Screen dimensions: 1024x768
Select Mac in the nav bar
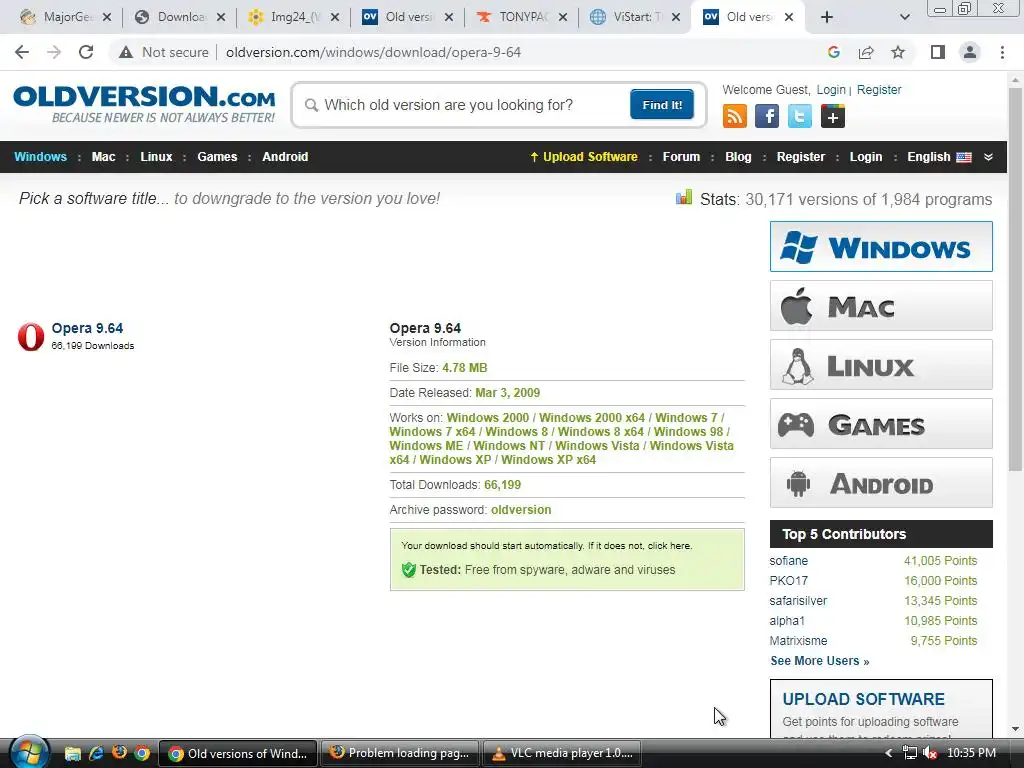point(103,157)
